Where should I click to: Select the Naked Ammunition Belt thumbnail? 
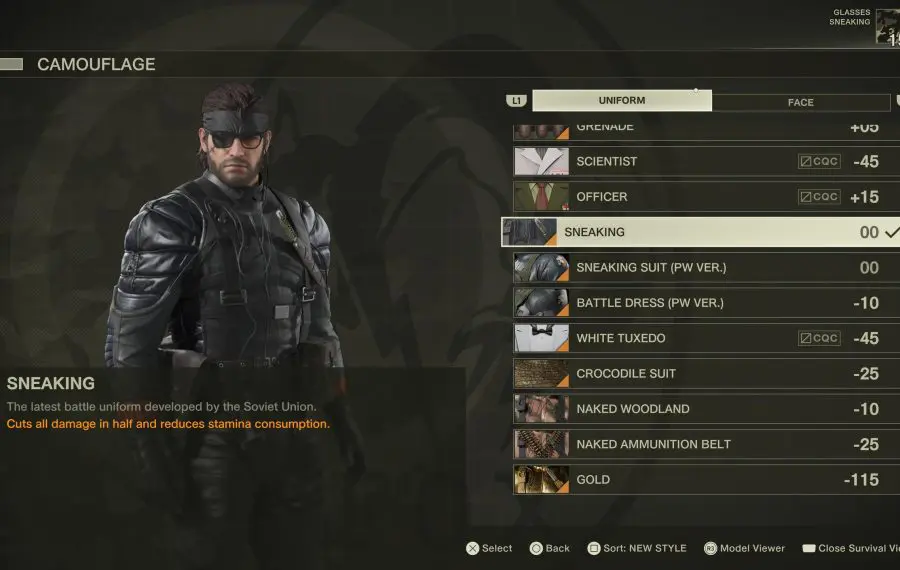click(541, 444)
